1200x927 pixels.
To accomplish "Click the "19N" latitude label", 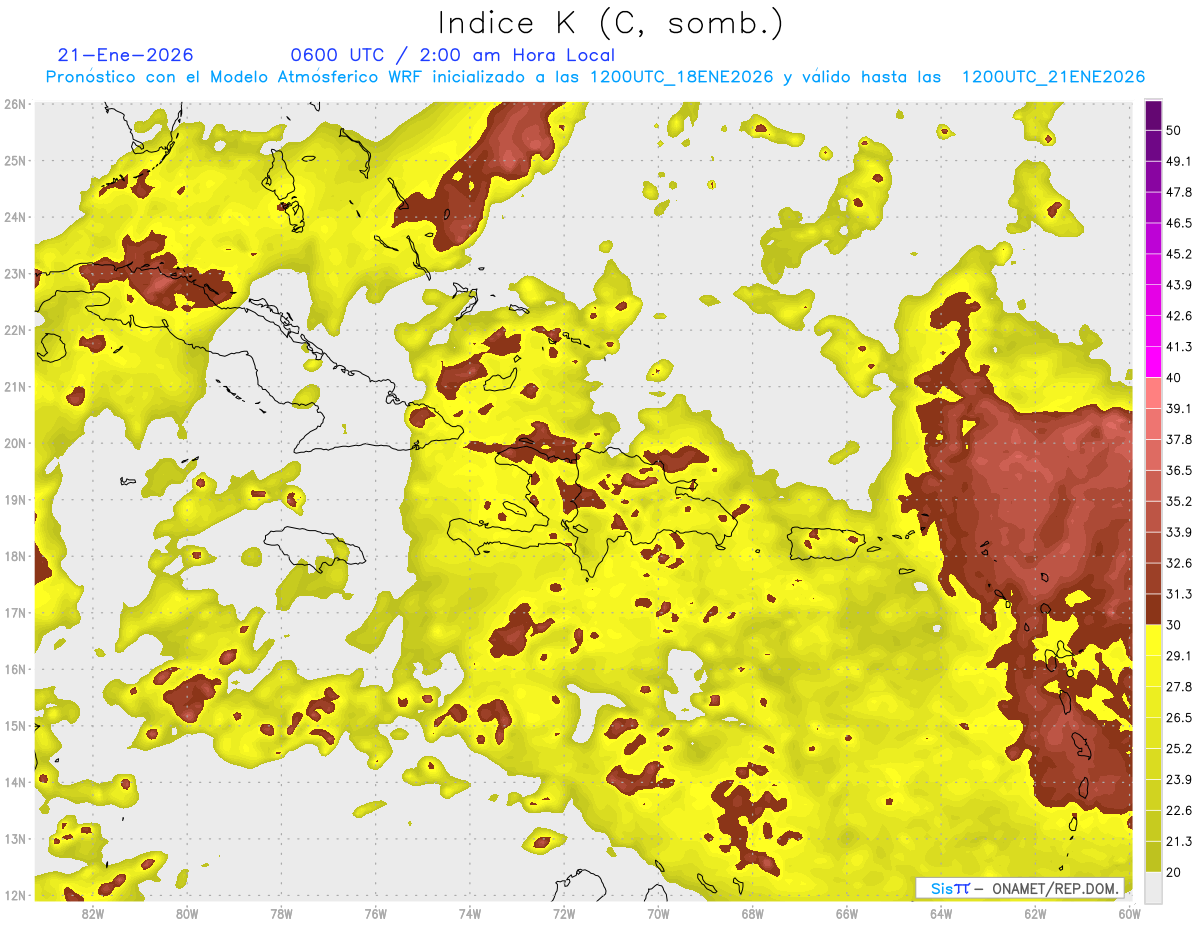I will (x=14, y=500).
